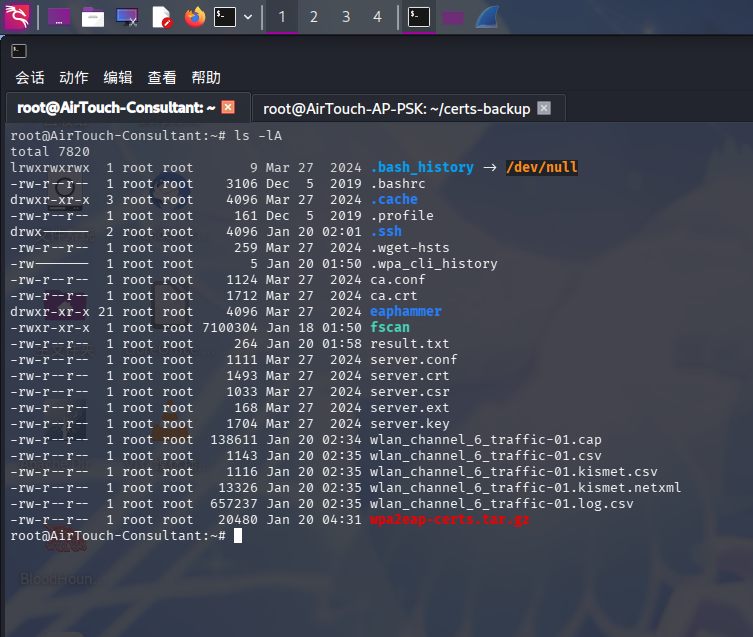Viewport: 753px width, 637px height.
Task: Open the file manager from the panel
Action: coord(93,17)
